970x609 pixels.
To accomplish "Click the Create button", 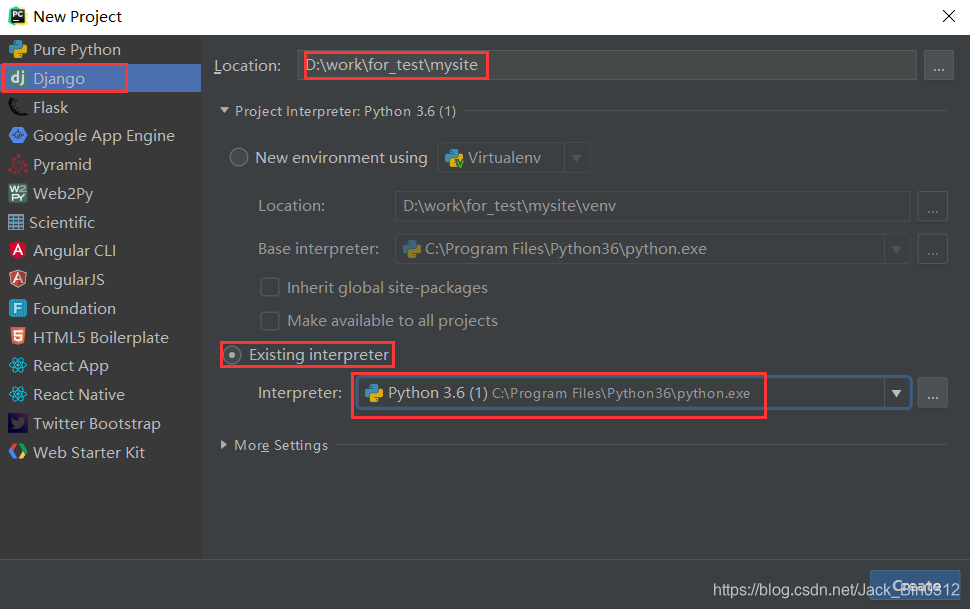I will 915,586.
